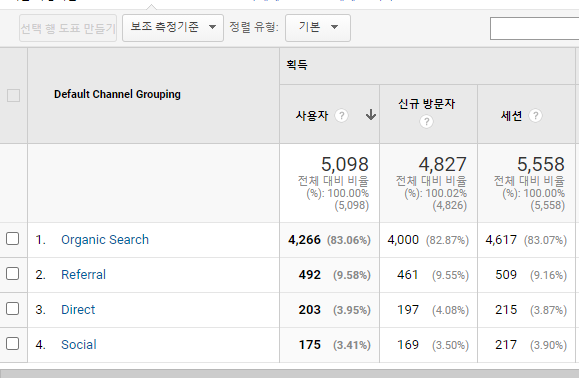Click the 획득 group header

pyautogui.click(x=297, y=65)
